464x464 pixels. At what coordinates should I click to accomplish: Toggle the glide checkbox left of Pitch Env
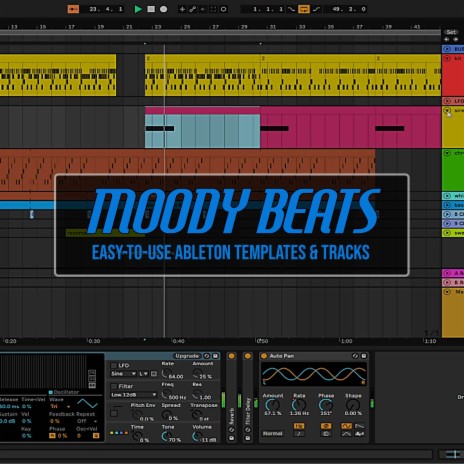pyautogui.click(x=114, y=414)
